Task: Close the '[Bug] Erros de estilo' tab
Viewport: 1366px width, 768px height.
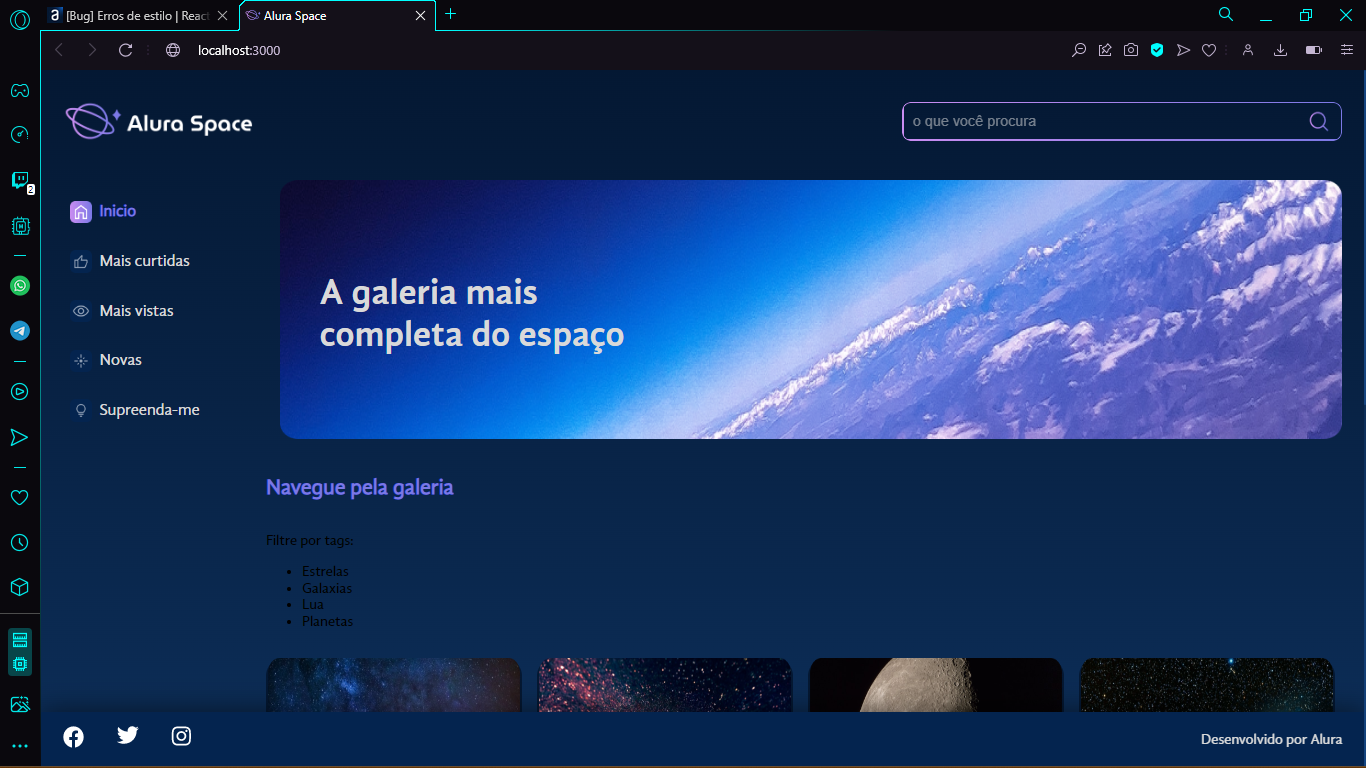Action: [222, 15]
